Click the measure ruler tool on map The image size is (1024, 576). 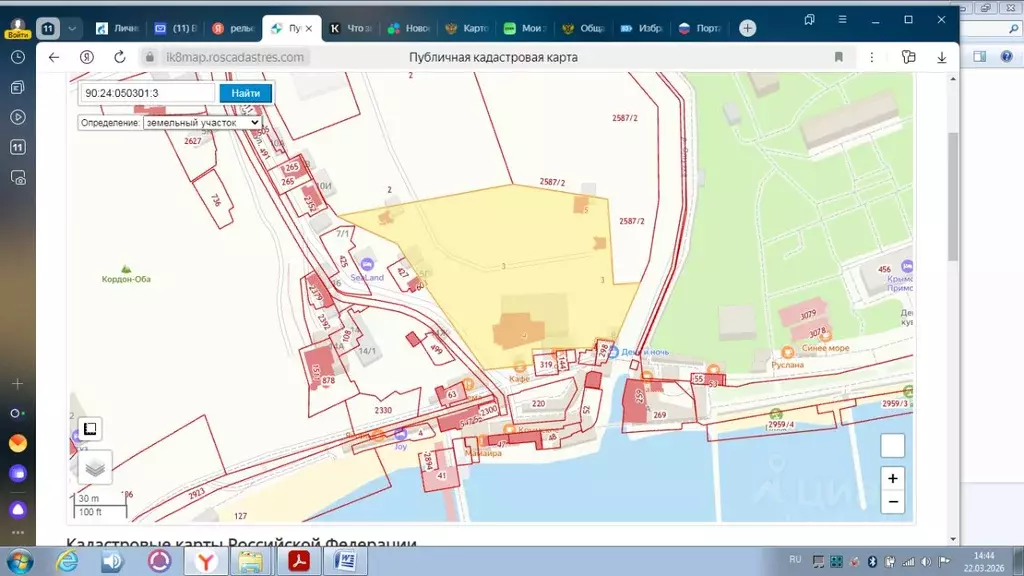89,429
